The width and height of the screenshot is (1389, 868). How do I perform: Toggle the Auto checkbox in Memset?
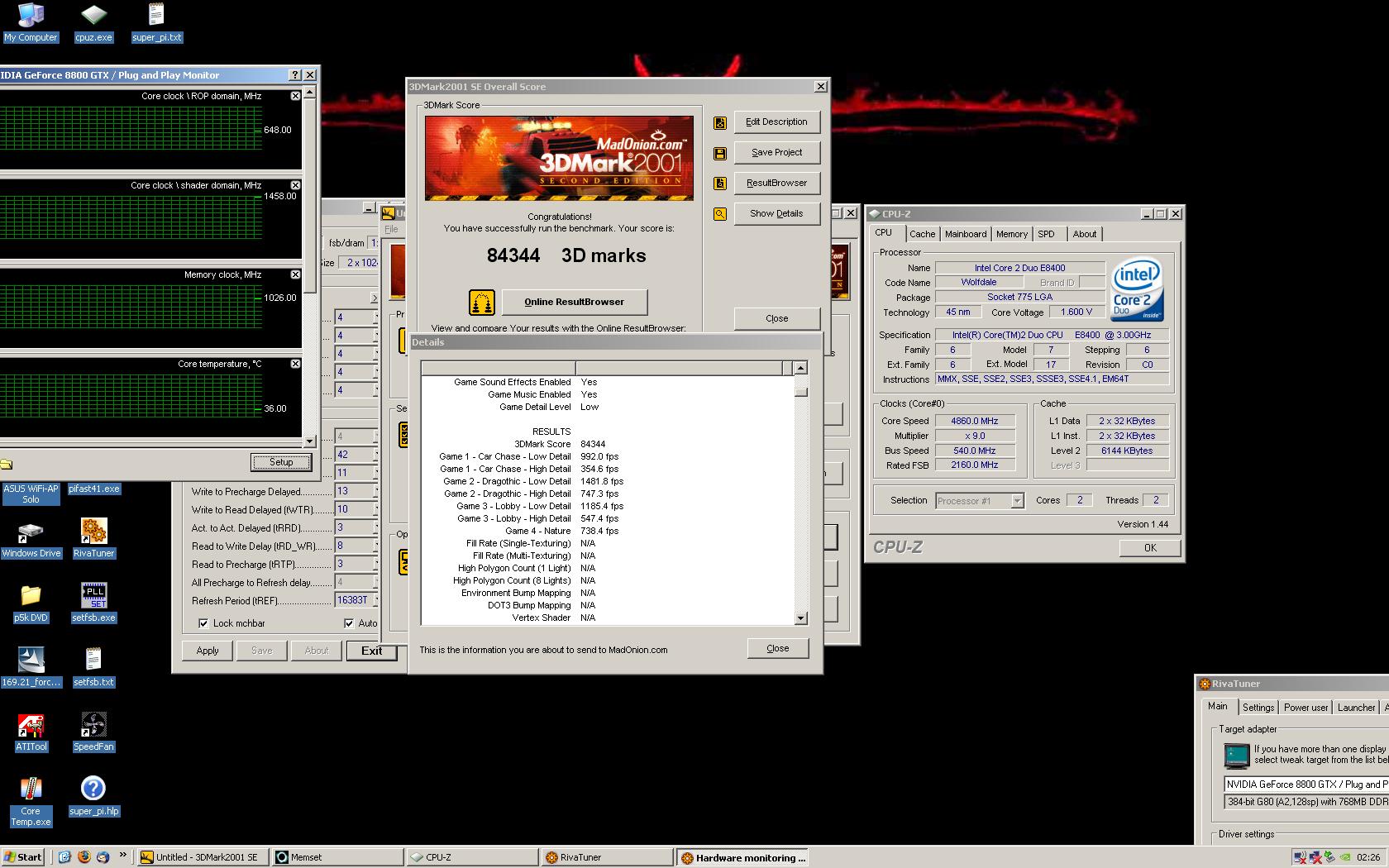click(349, 623)
